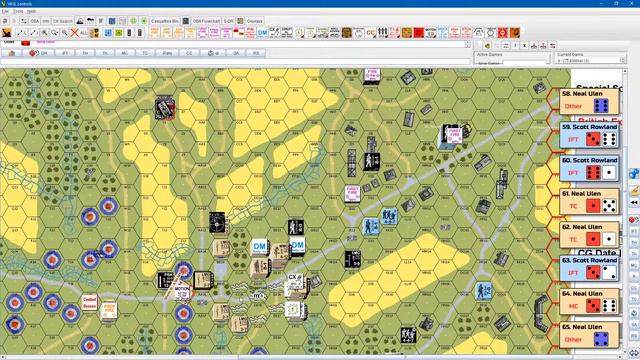This screenshot has width=640, height=360.
Task: Click the dark map icon beside Casualties Bin
Action: (186, 21)
